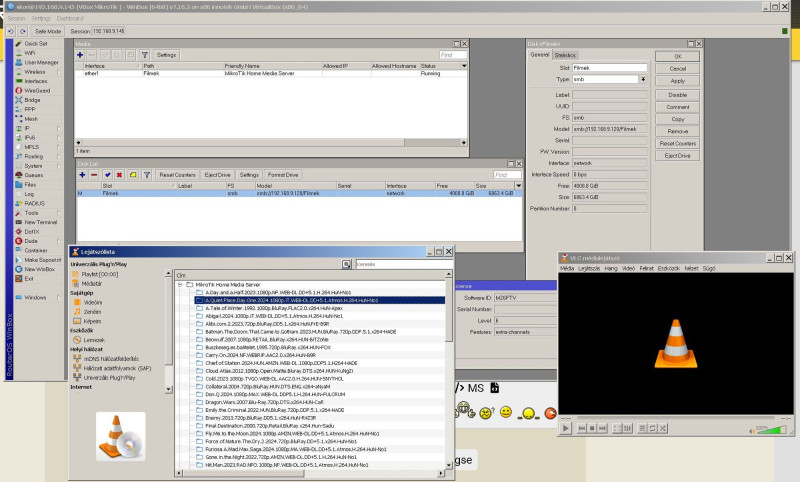Play in VLC media player controls
The height and width of the screenshot is (482, 800).
[x=565, y=428]
